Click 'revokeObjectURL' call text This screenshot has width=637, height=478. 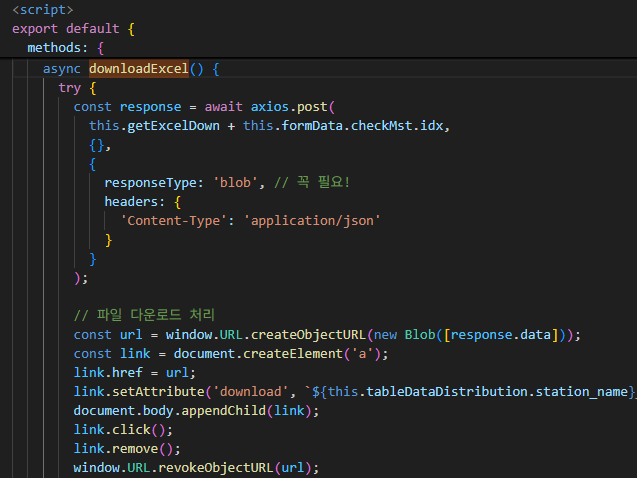(215, 468)
